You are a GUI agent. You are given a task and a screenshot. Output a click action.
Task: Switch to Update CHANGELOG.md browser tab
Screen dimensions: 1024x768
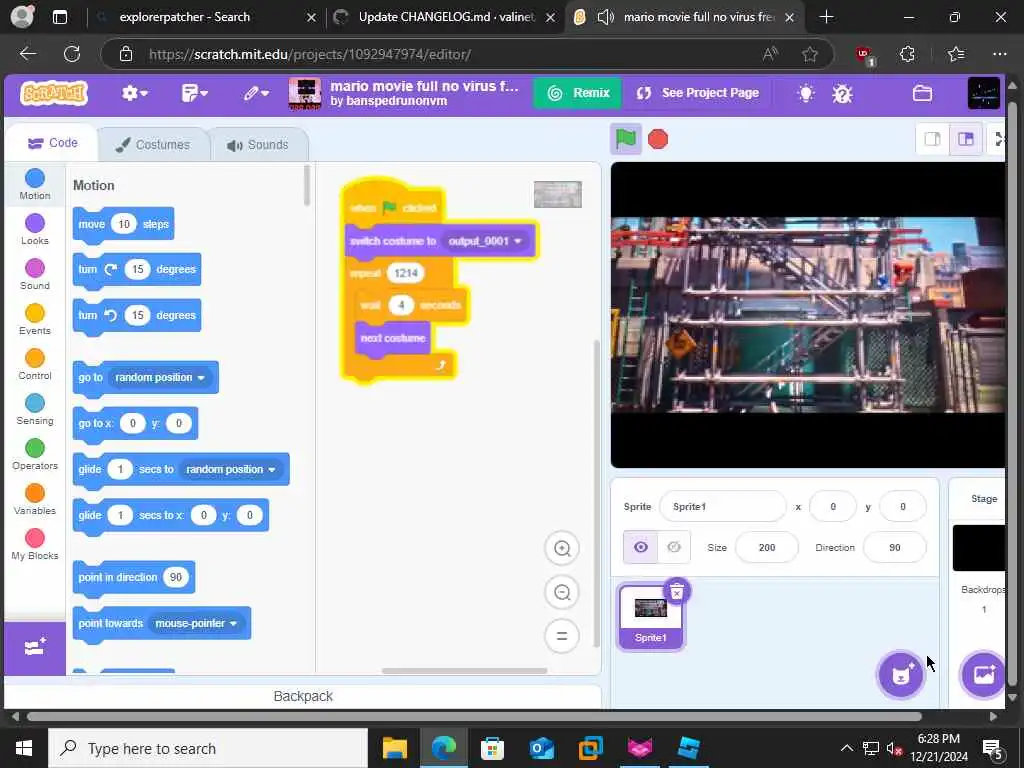coord(447,17)
